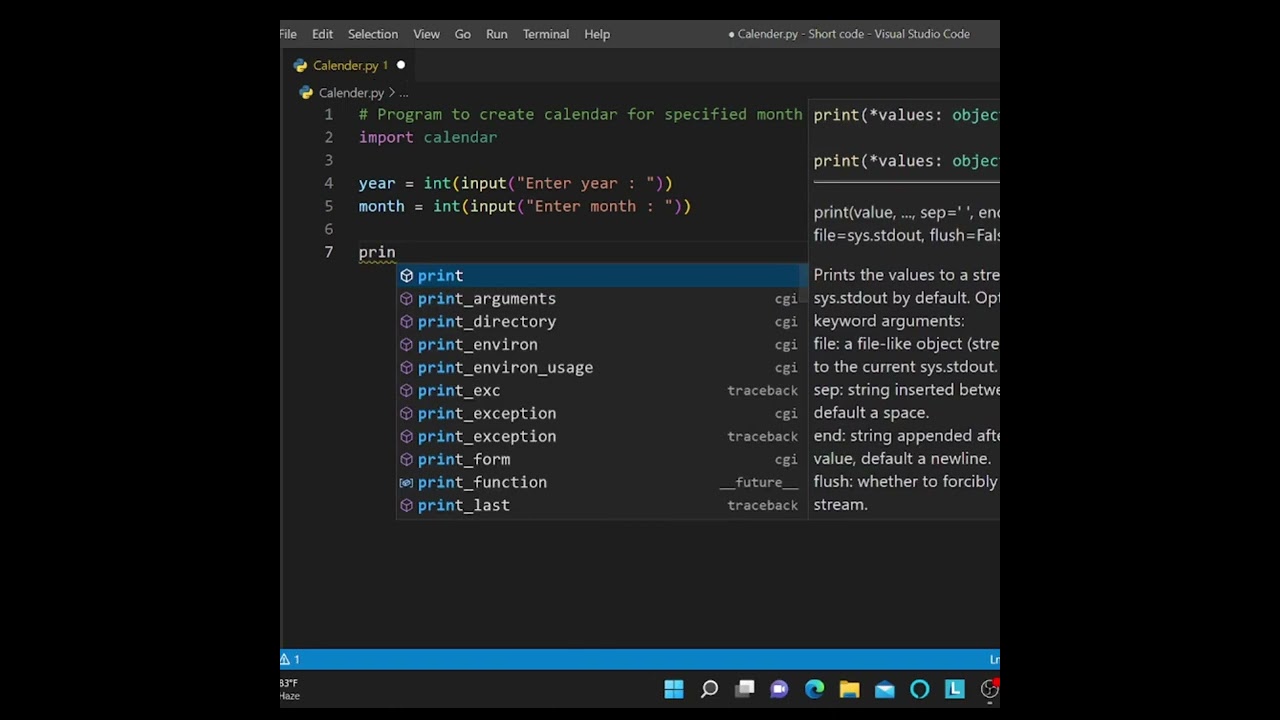The height and width of the screenshot is (720, 1280).
Task: Click the method icon beside print_form
Action: [406, 459]
